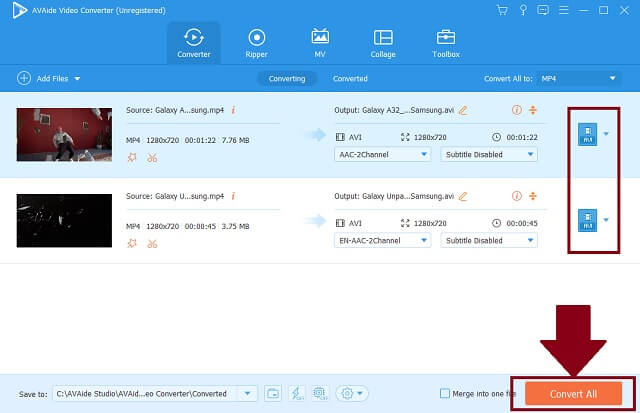This screenshot has height=413, width=640.
Task: Open cut scissors tool for Galaxy A...sung.mp4
Action: pyautogui.click(x=152, y=158)
